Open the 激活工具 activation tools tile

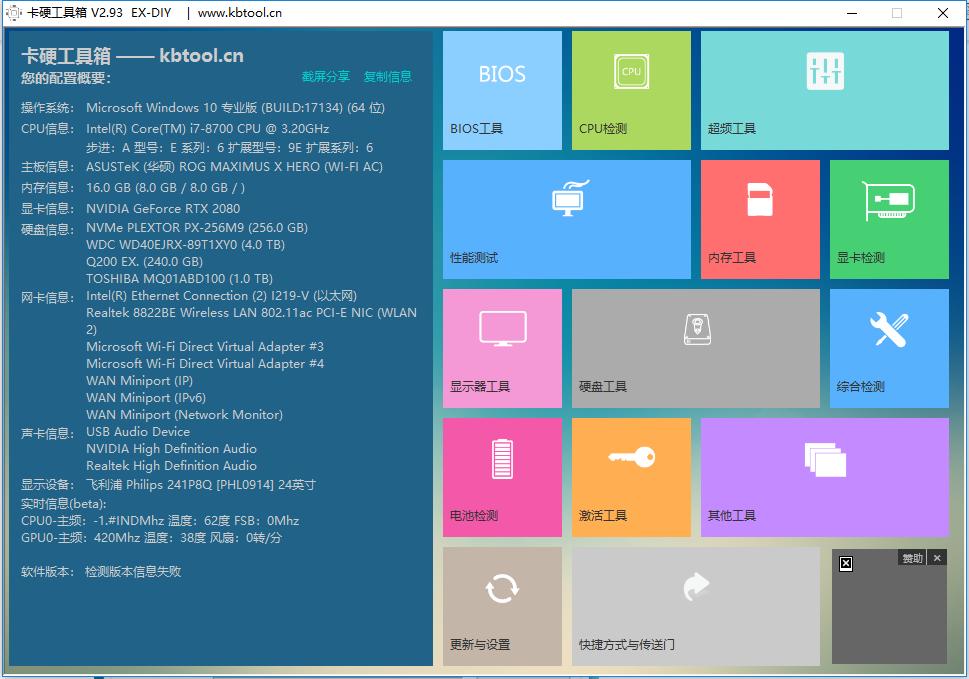(630, 477)
